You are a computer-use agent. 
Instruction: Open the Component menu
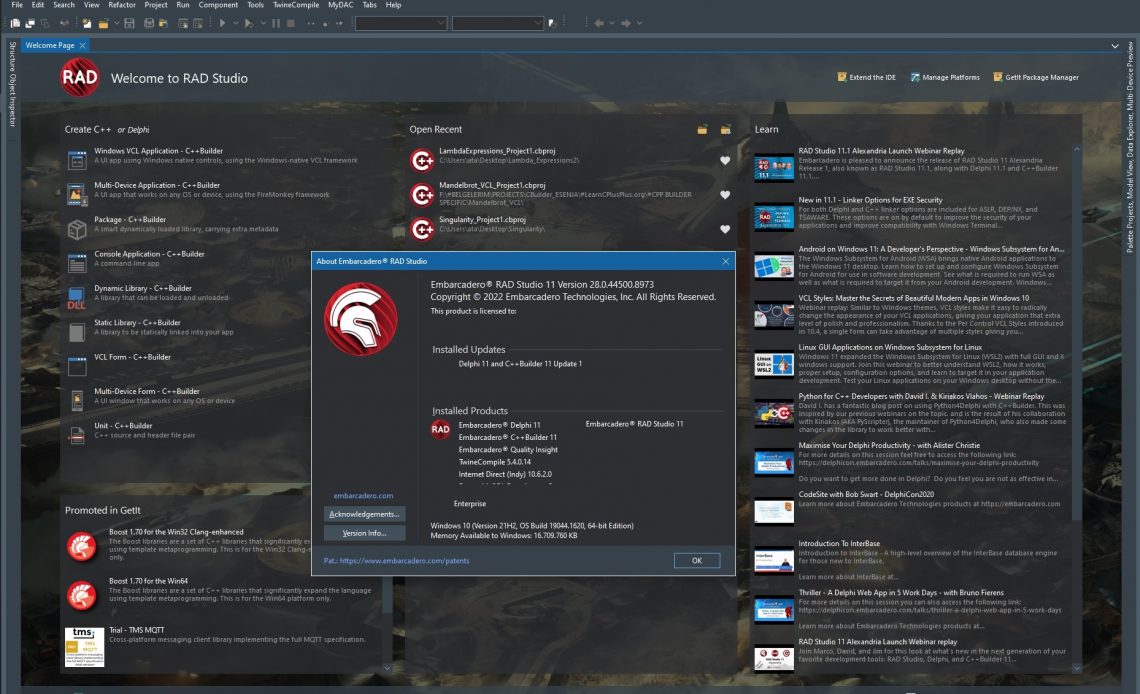pos(218,5)
